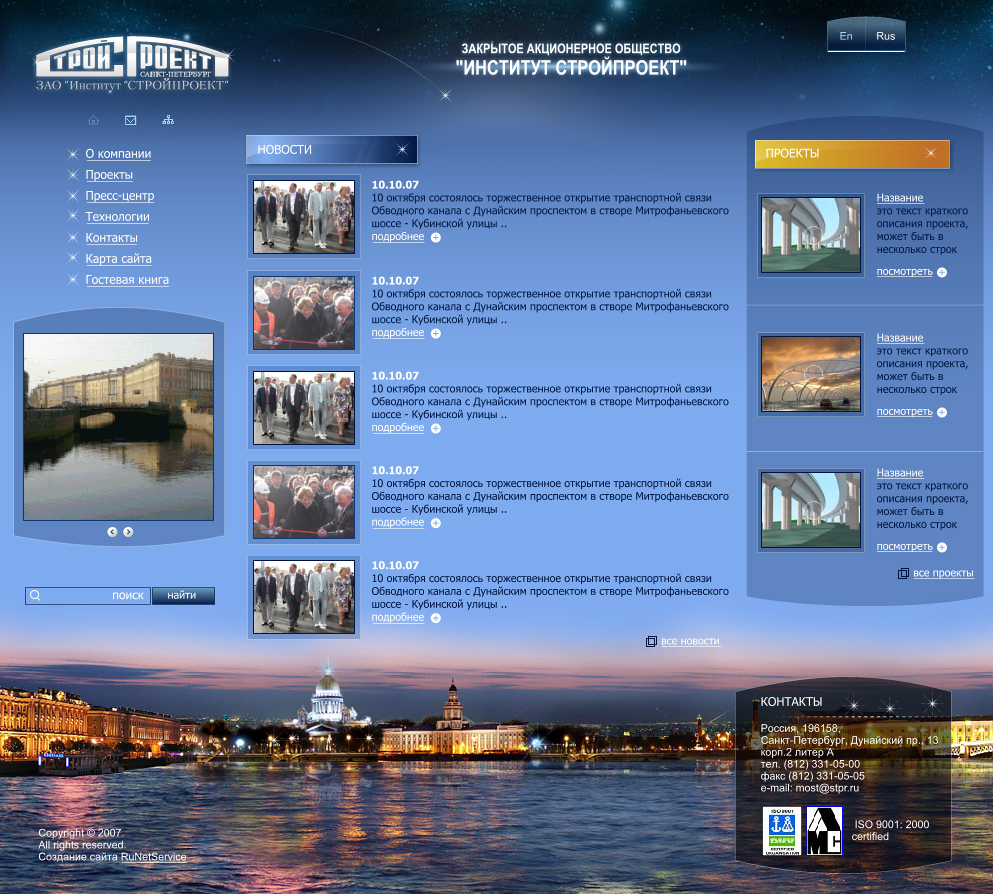
Task: Click the "ИНСТИТУТ СТРОЙПРОЕКТ" title at top
Action: (x=571, y=68)
